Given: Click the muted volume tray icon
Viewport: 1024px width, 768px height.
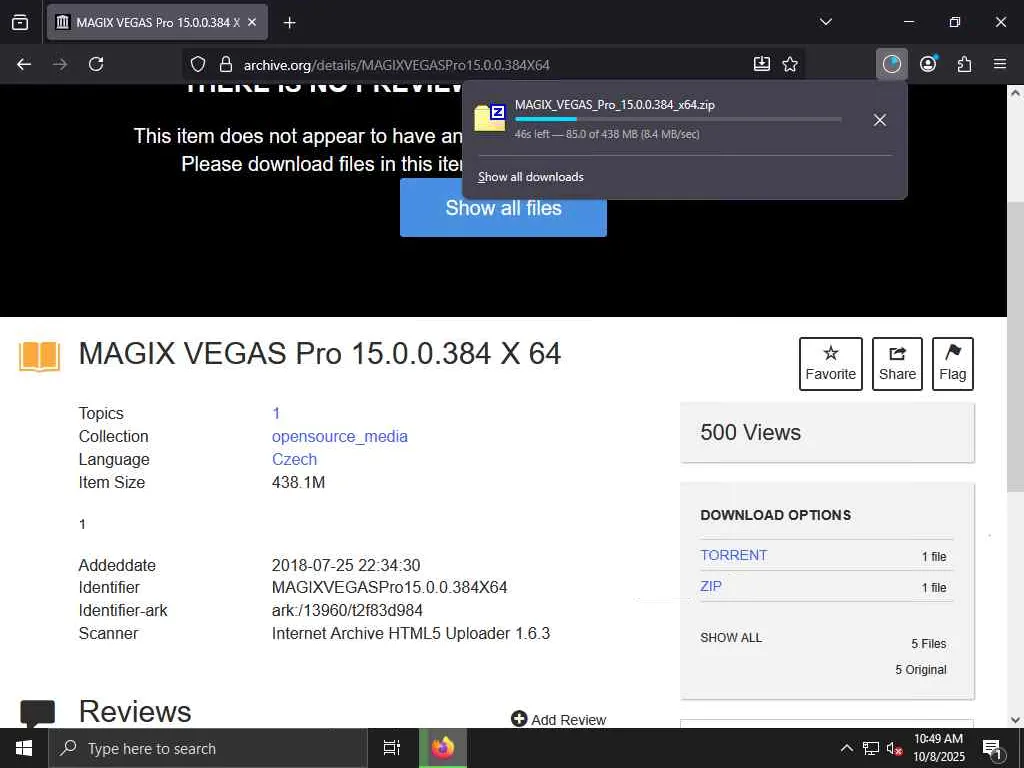Looking at the screenshot, I should tap(894, 748).
